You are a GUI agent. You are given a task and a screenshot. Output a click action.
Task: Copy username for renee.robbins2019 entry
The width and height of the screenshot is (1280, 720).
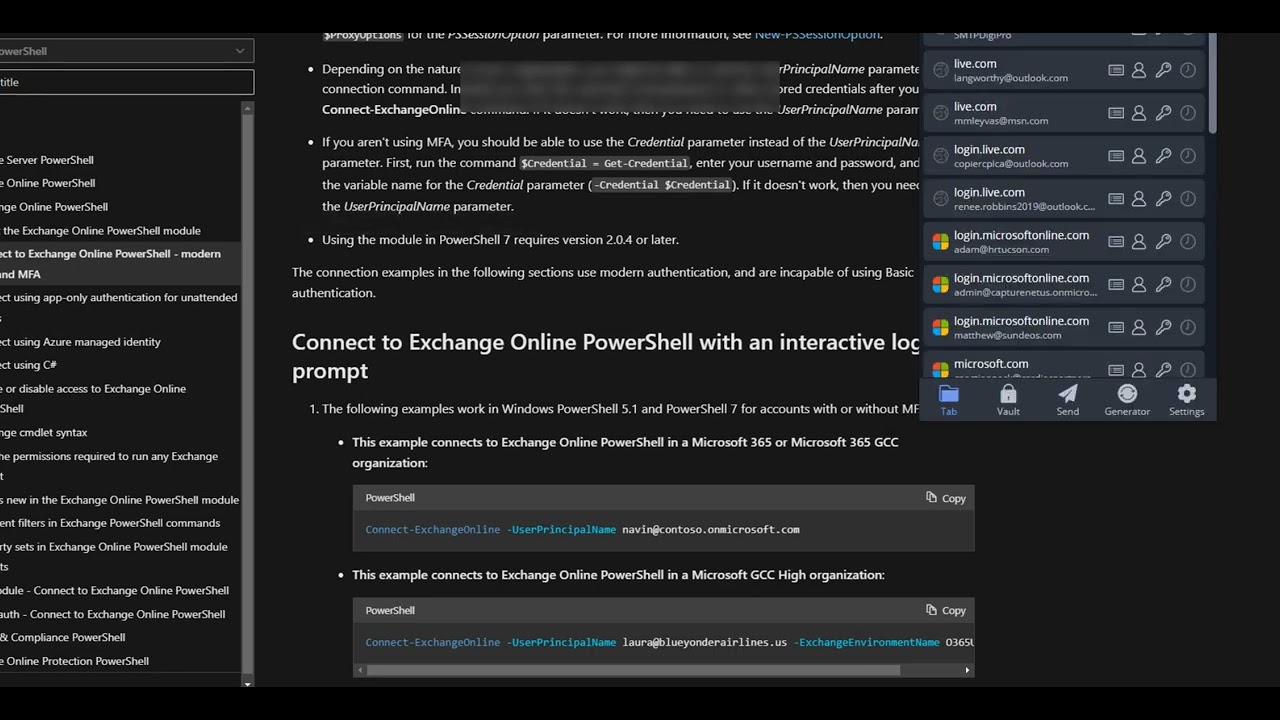pos(1139,199)
